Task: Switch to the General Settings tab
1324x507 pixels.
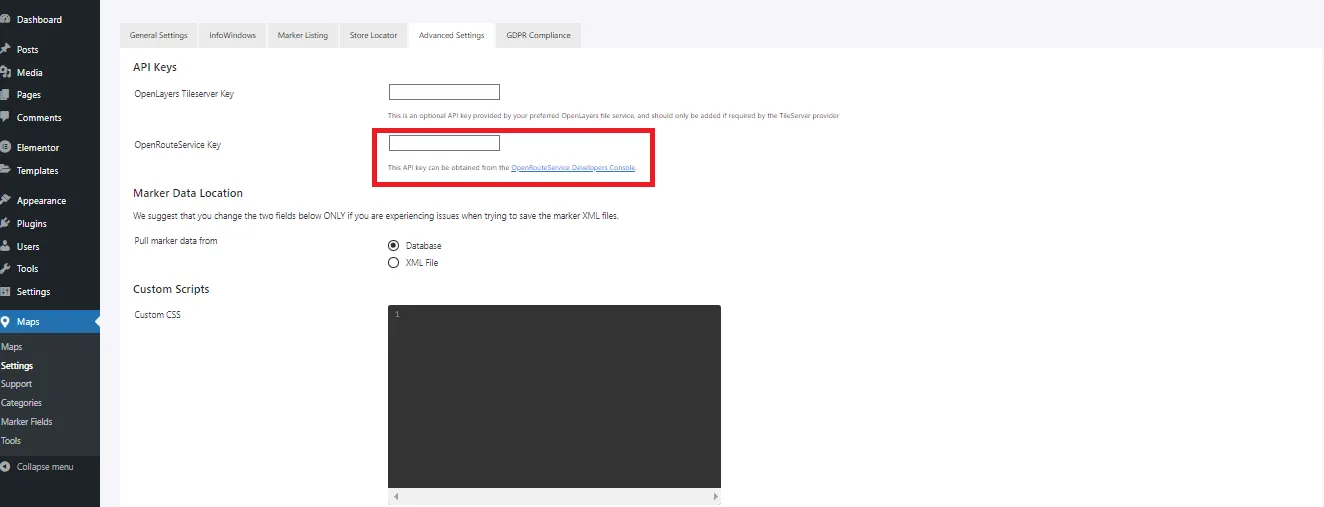Action: click(158, 36)
